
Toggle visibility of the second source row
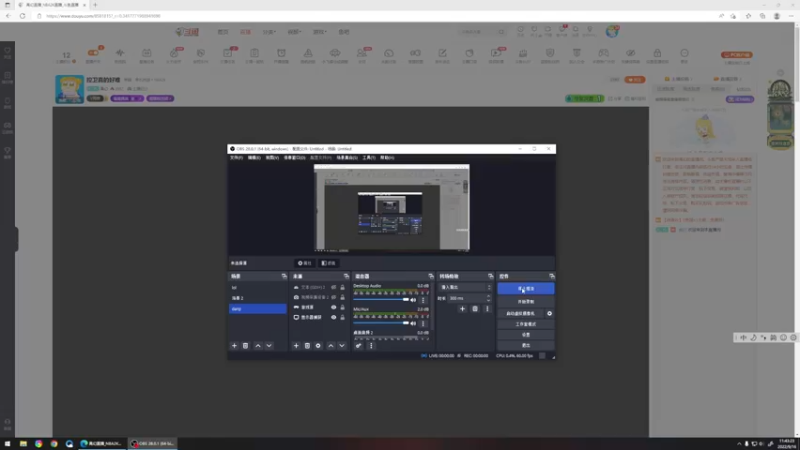(x=334, y=297)
